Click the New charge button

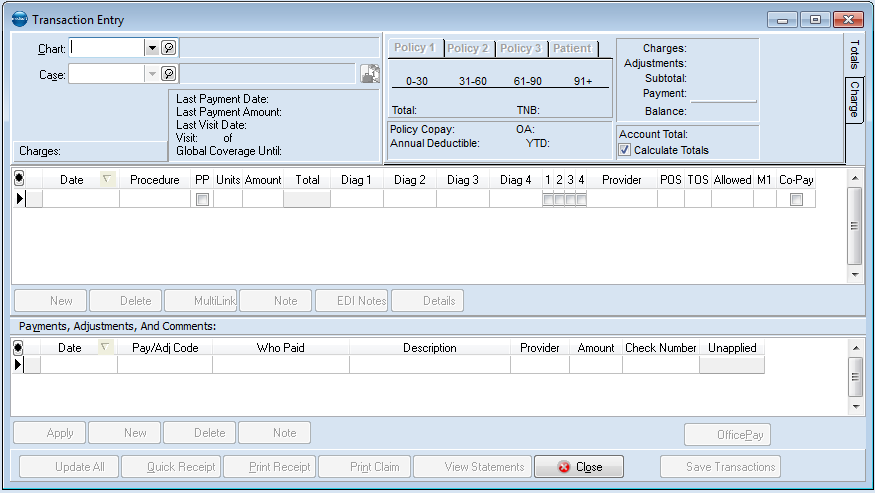(50, 300)
